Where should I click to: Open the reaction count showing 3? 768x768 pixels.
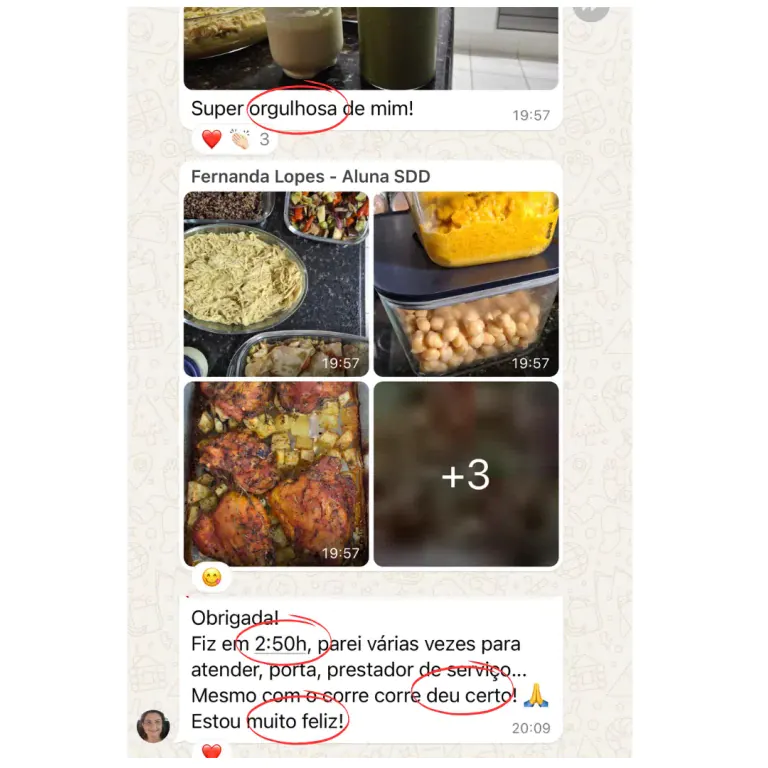tap(264, 139)
